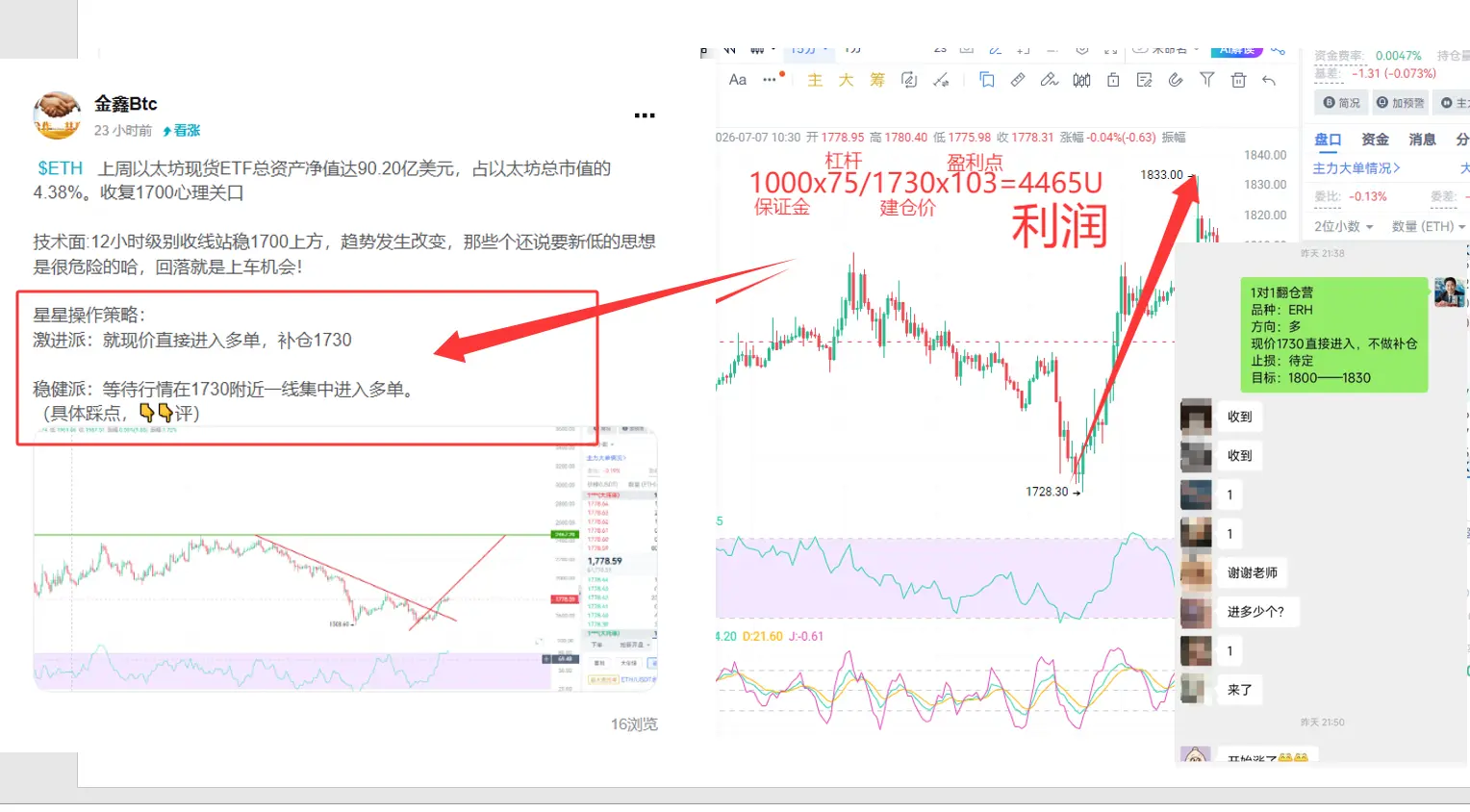1470x812 pixels.
Task: Click the 1728.30 low price label
Action: (1047, 492)
